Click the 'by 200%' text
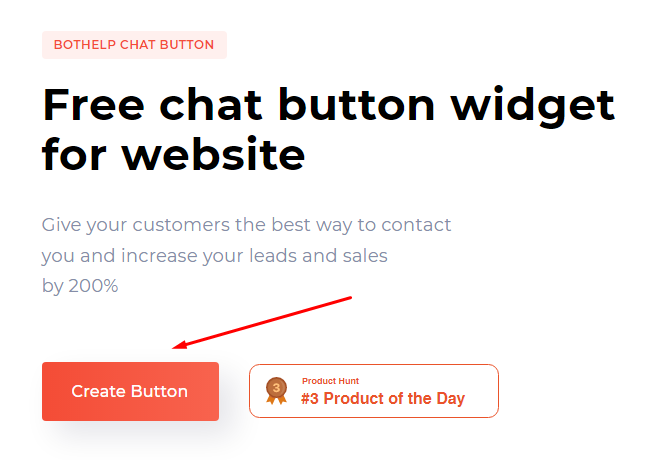 pyautogui.click(x=80, y=286)
